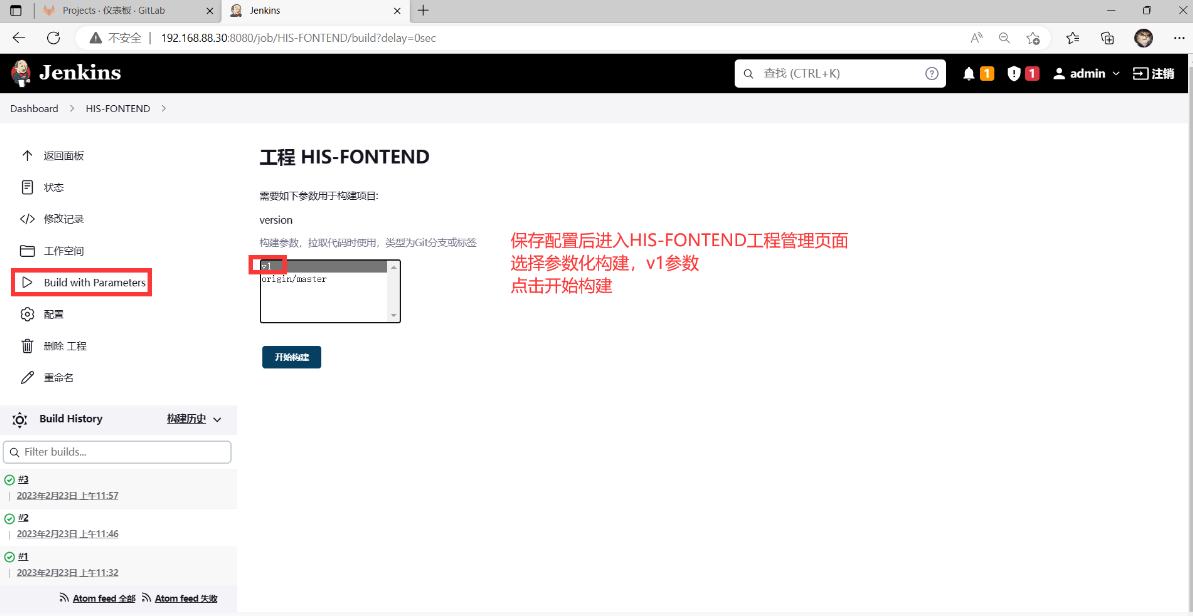Click the magnifier icon in Jenkins search box
The width and height of the screenshot is (1193, 616).
click(x=749, y=74)
